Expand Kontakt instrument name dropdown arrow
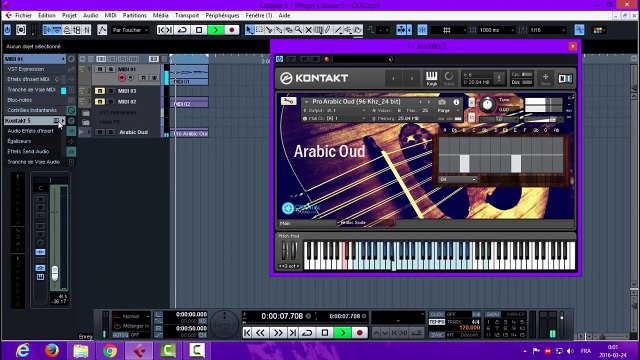The width and height of the screenshot is (640, 360). click(x=306, y=102)
